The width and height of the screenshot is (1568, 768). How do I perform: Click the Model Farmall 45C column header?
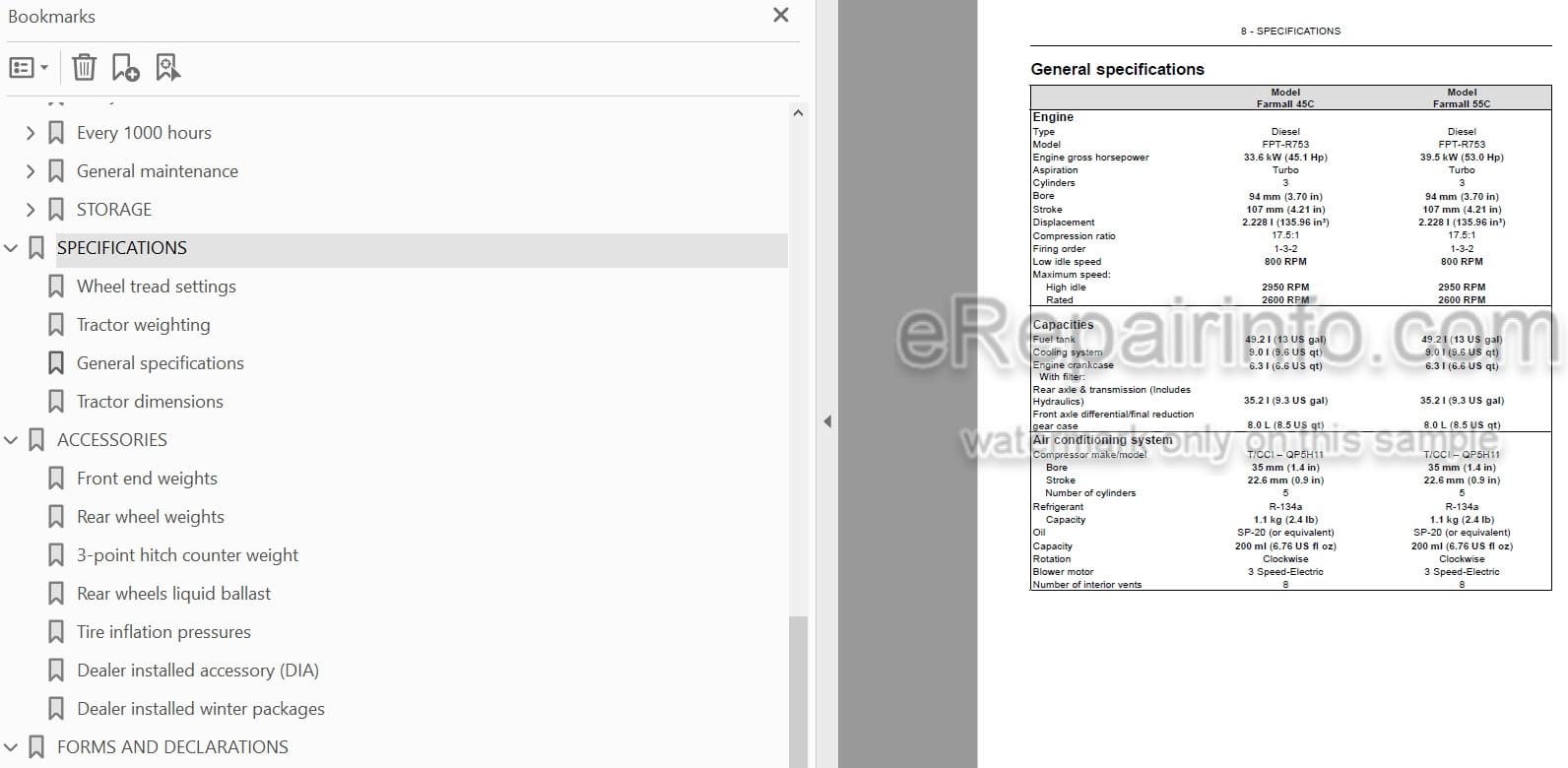[1285, 97]
